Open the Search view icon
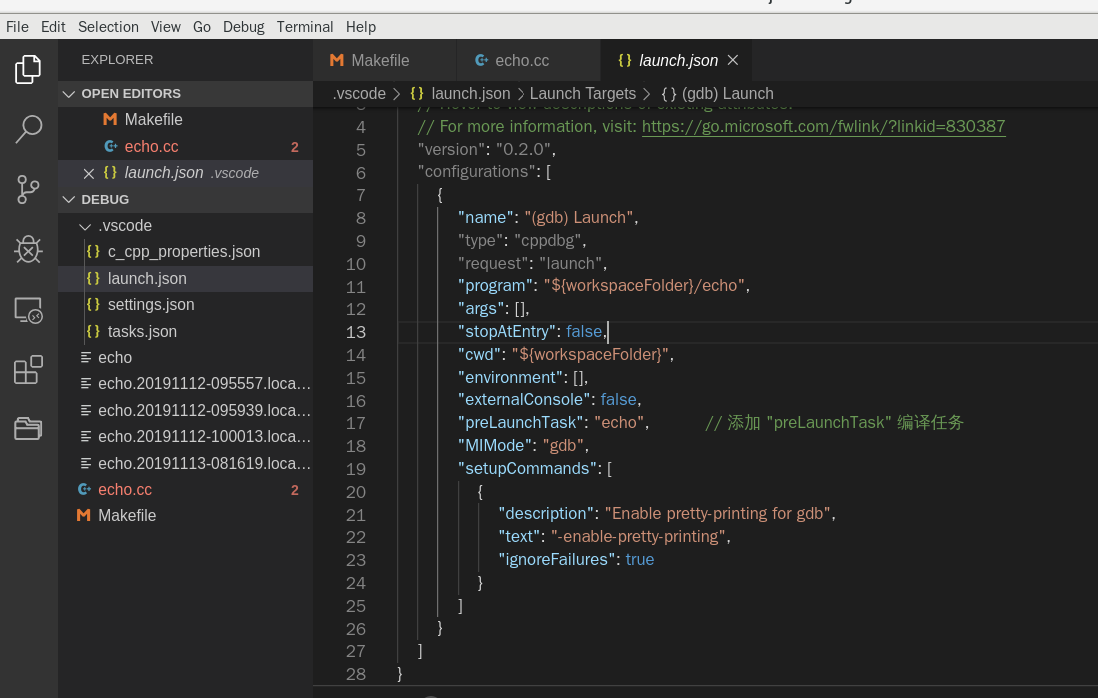The width and height of the screenshot is (1098, 698). (28, 128)
